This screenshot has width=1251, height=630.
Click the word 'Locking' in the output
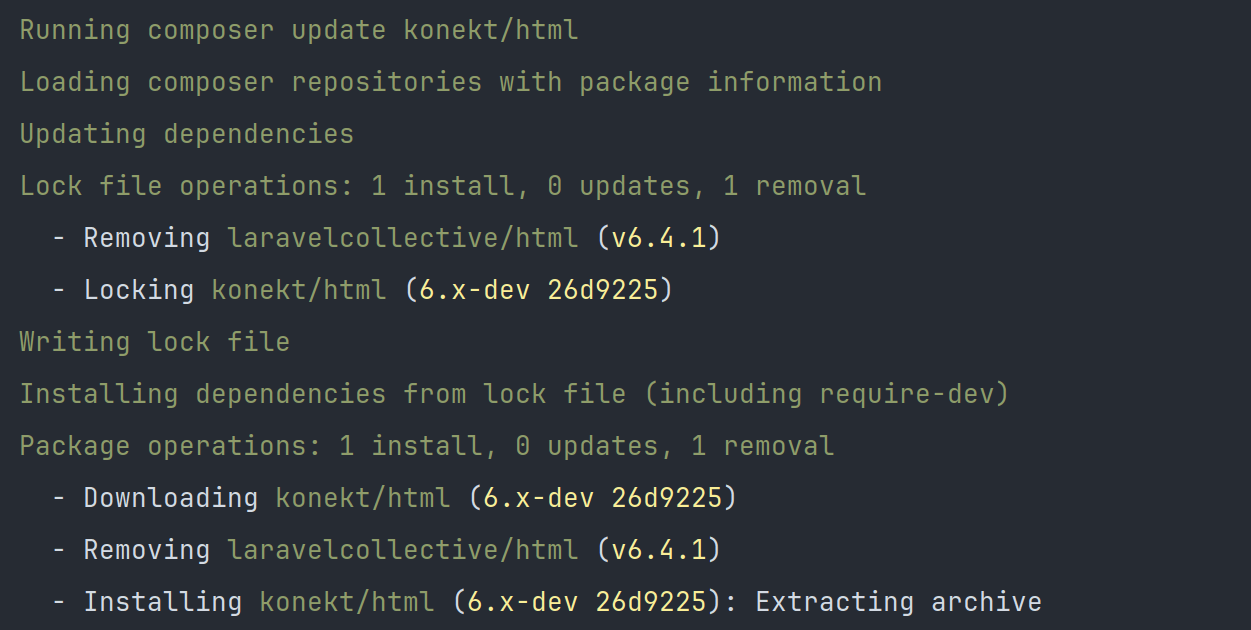(x=138, y=290)
